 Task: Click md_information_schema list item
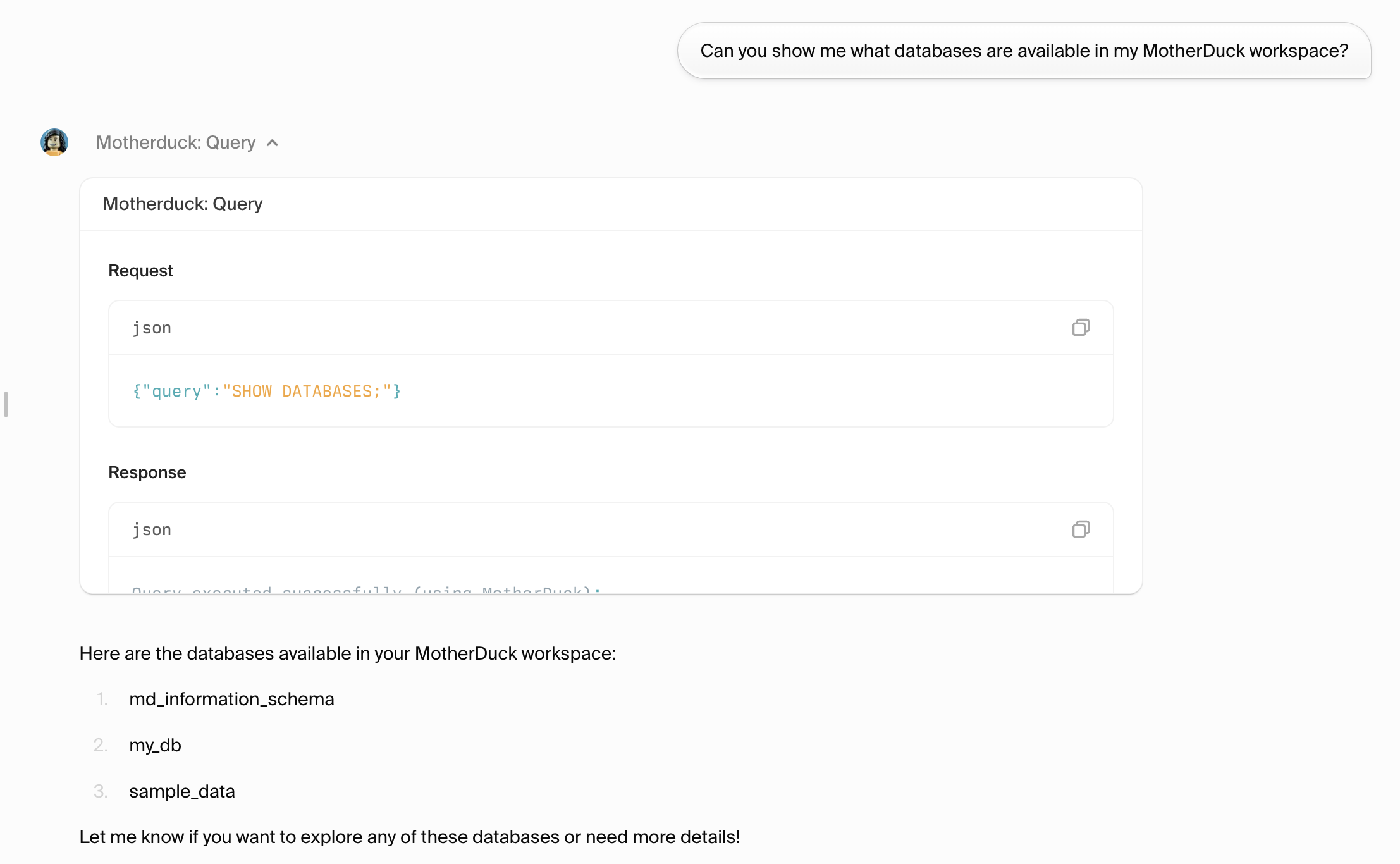point(231,699)
